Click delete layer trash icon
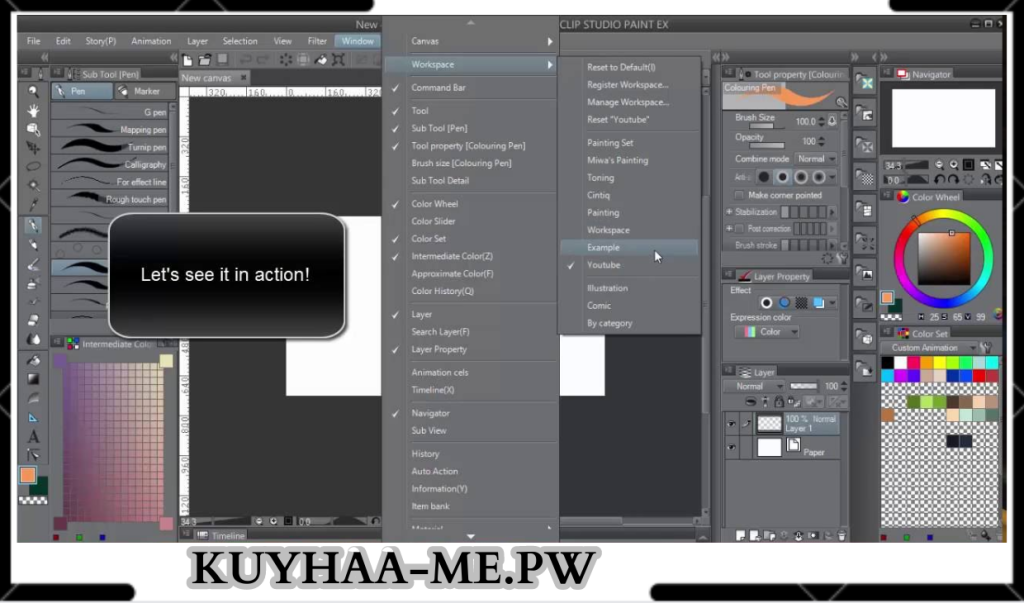 tap(841, 536)
